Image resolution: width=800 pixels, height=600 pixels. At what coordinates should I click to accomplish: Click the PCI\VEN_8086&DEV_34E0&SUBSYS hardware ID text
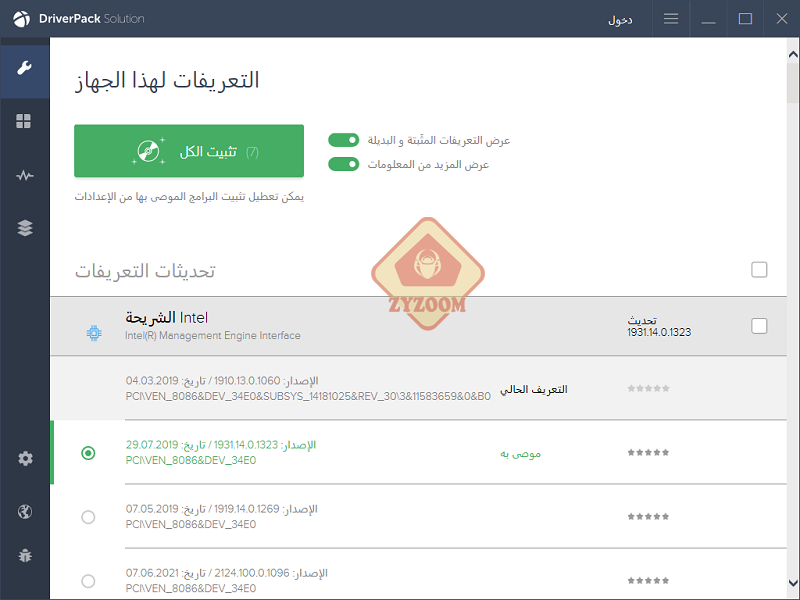coord(308,396)
